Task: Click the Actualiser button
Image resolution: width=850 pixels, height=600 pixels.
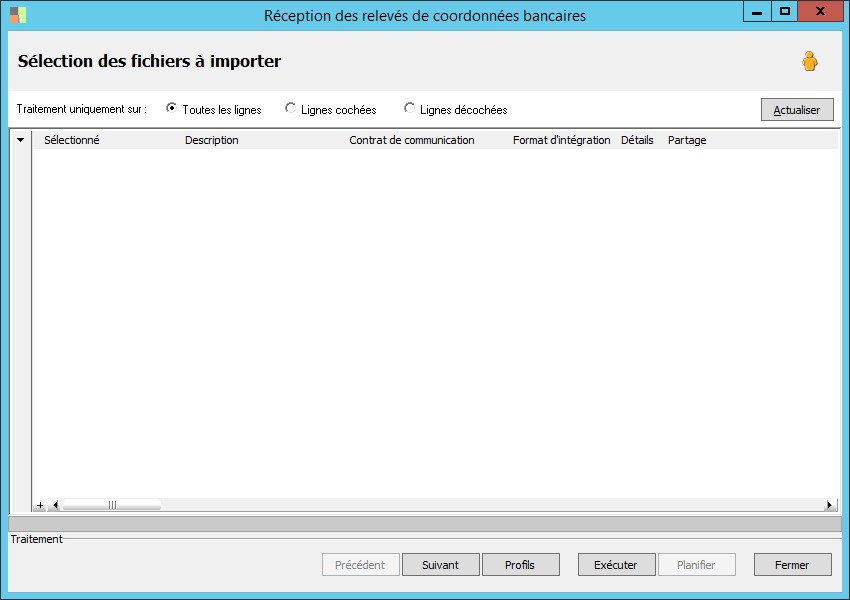Action: click(797, 109)
